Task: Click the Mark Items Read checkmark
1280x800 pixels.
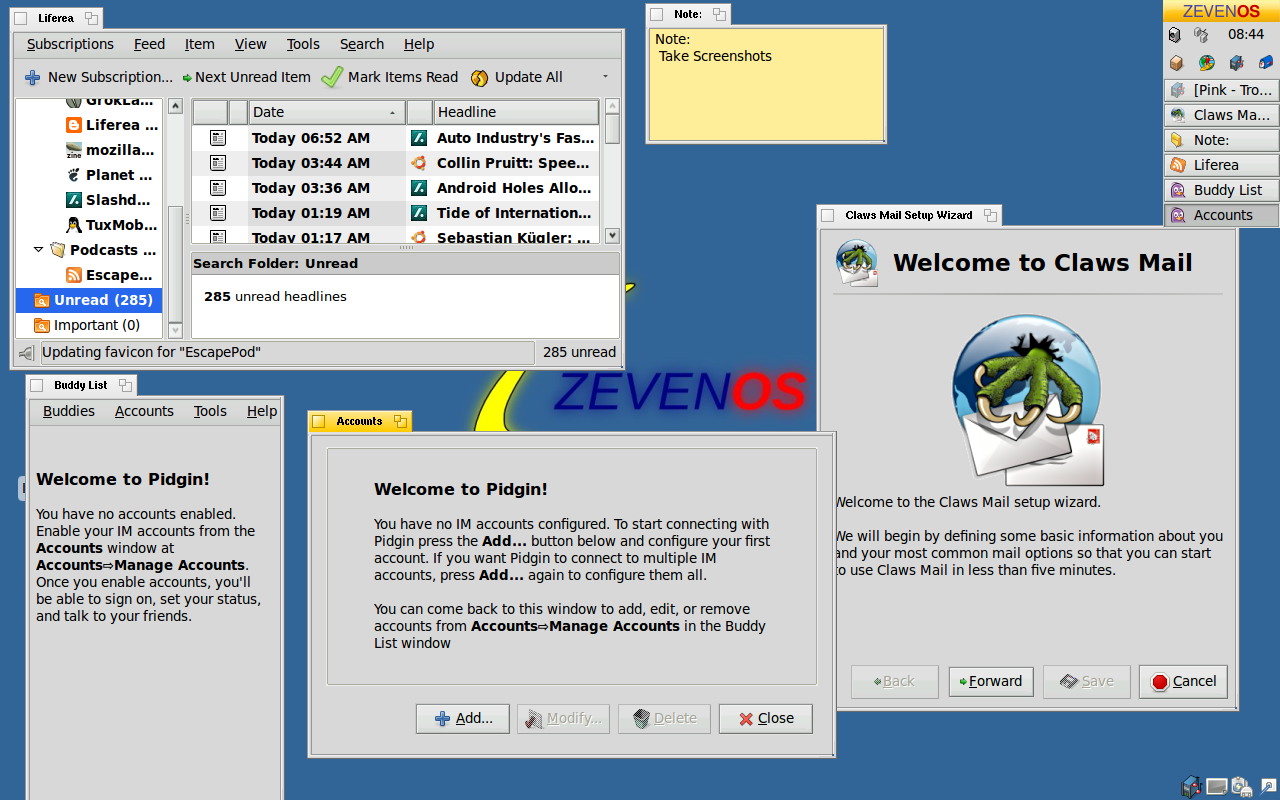Action: tap(331, 77)
